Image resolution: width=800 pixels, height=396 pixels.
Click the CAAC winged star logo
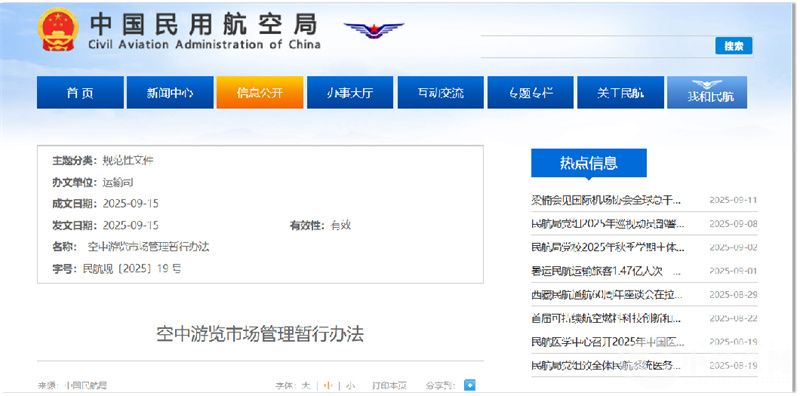(374, 30)
